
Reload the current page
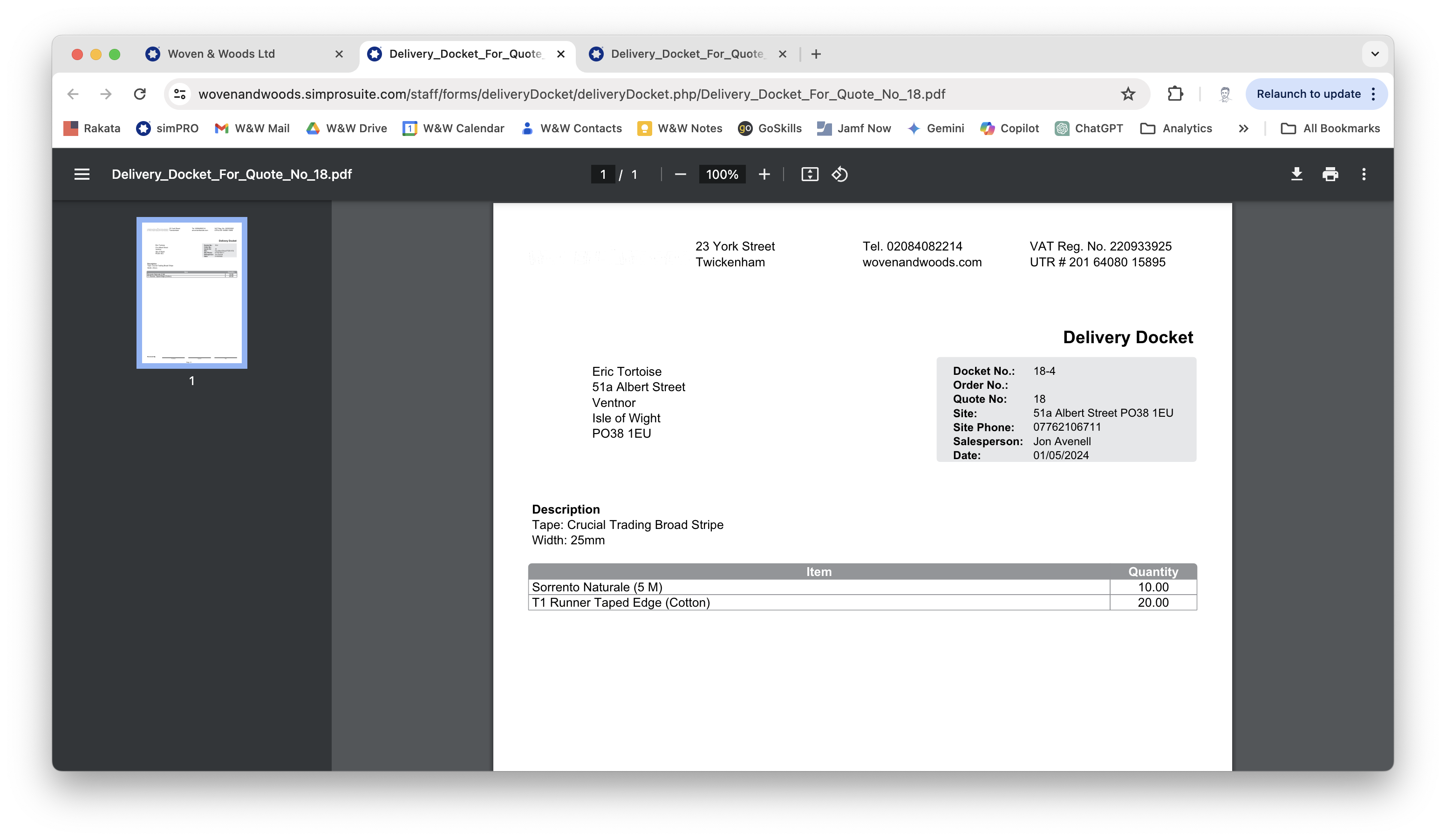tap(139, 94)
